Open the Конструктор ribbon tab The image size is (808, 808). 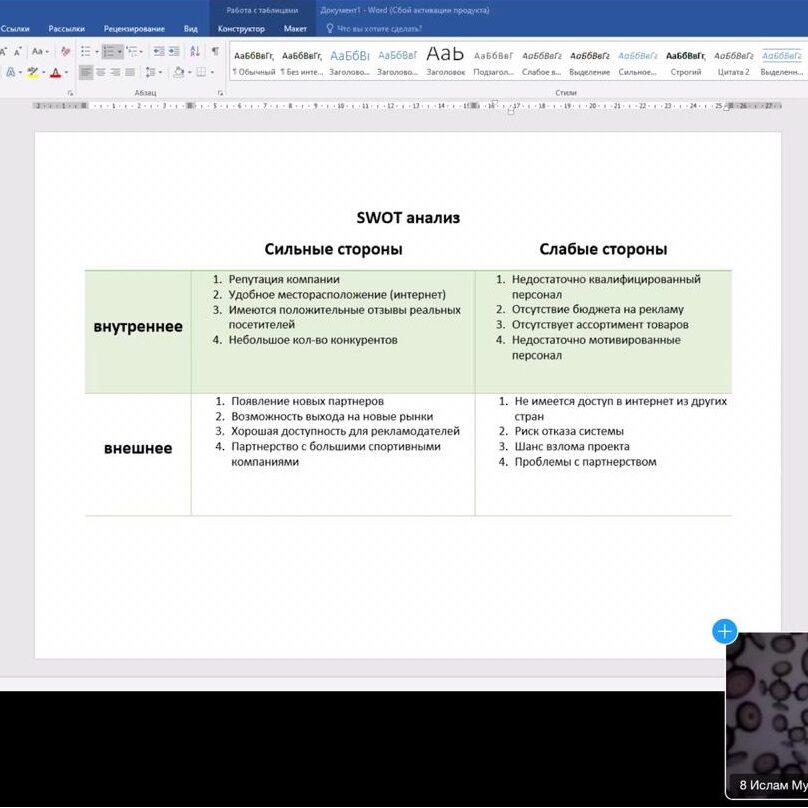tap(241, 29)
